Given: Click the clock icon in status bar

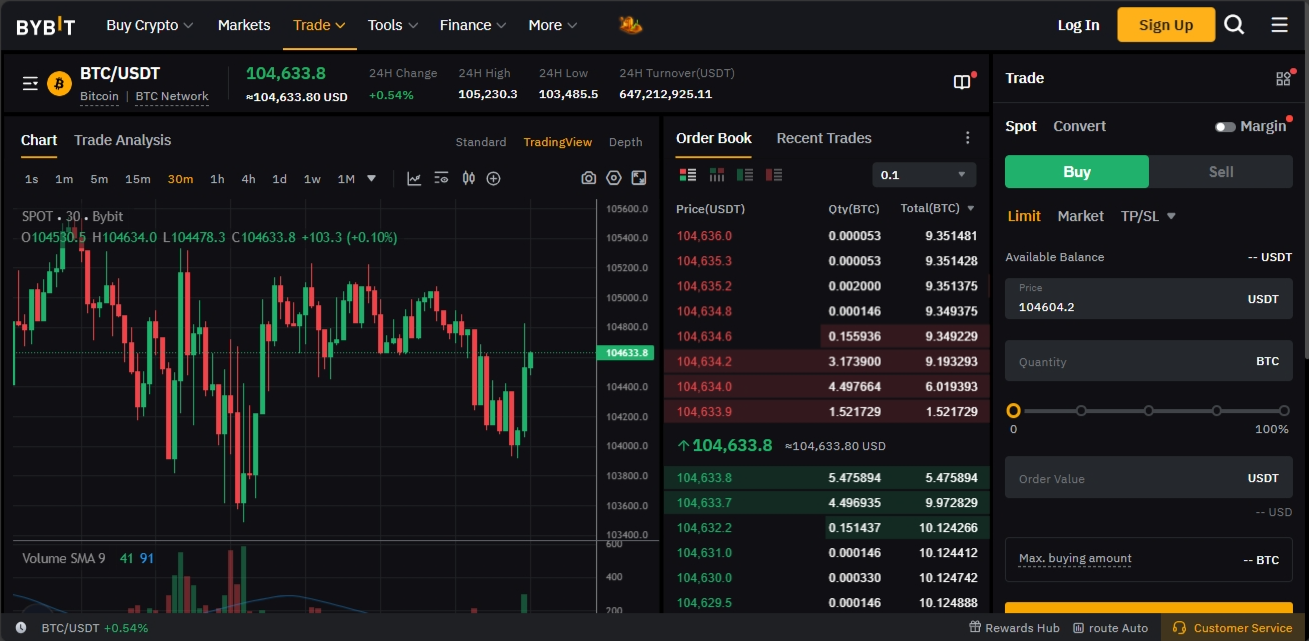Looking at the screenshot, I should 20,628.
